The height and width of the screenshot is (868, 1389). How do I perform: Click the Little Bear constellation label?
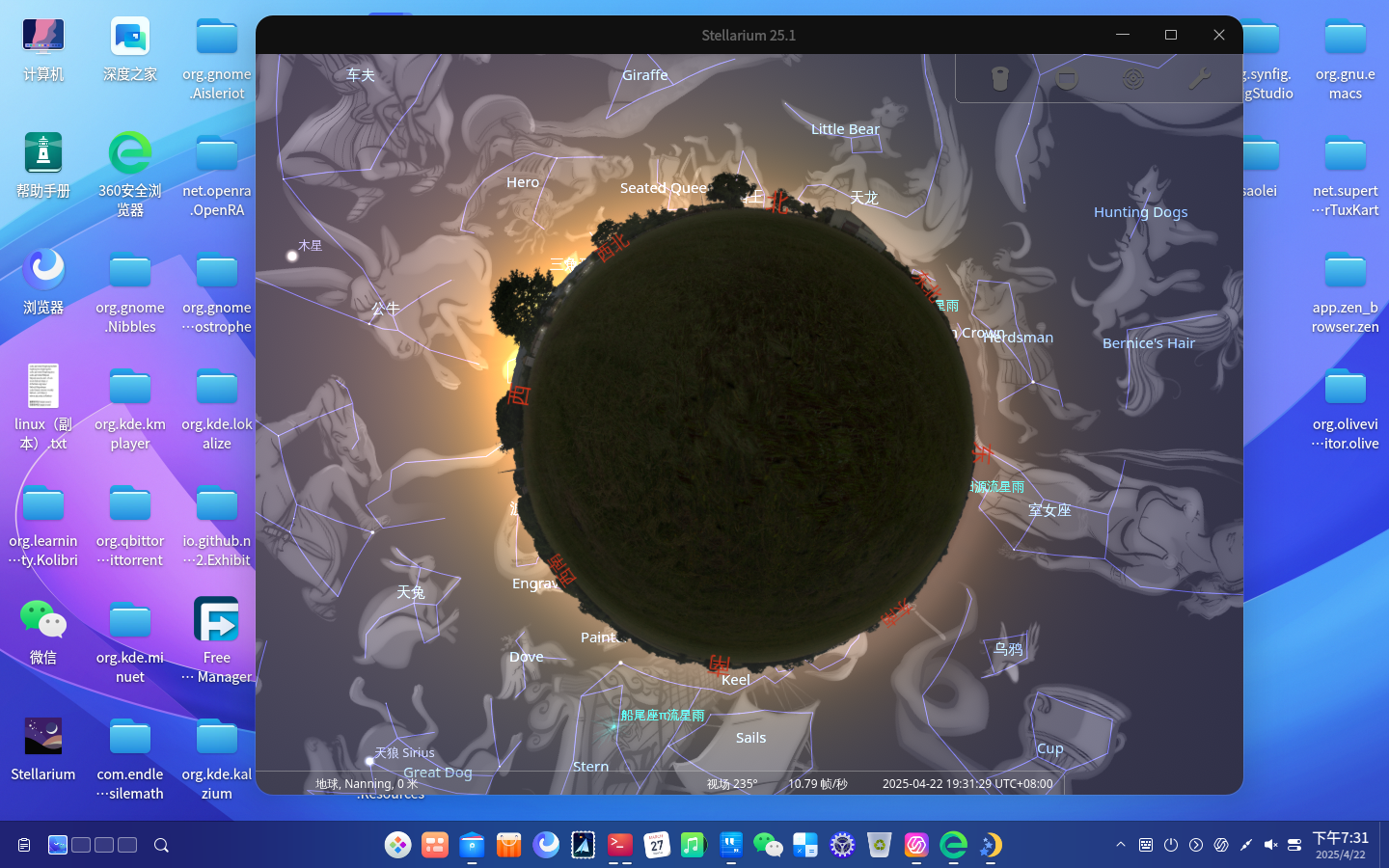pos(845,129)
